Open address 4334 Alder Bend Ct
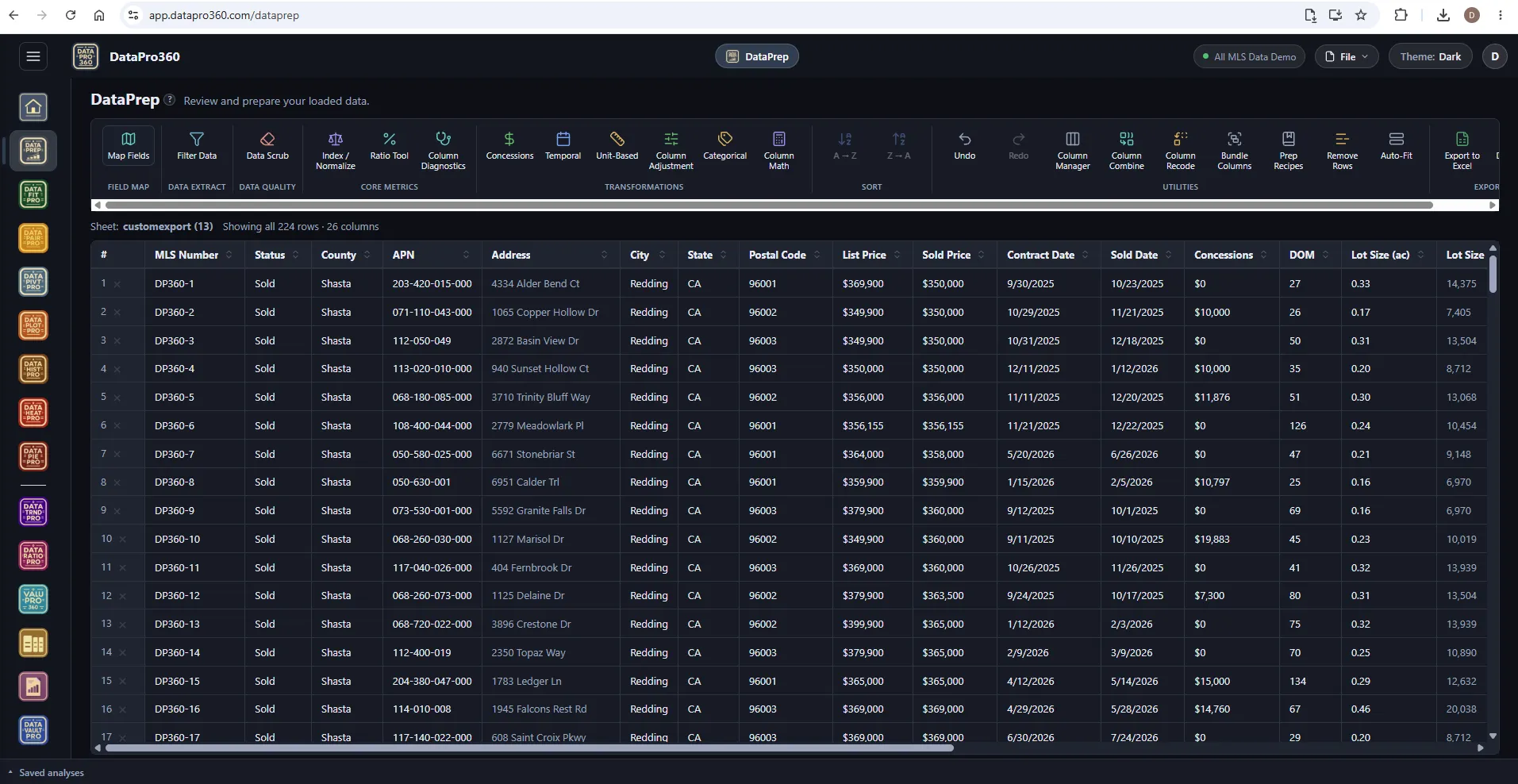 536,283
